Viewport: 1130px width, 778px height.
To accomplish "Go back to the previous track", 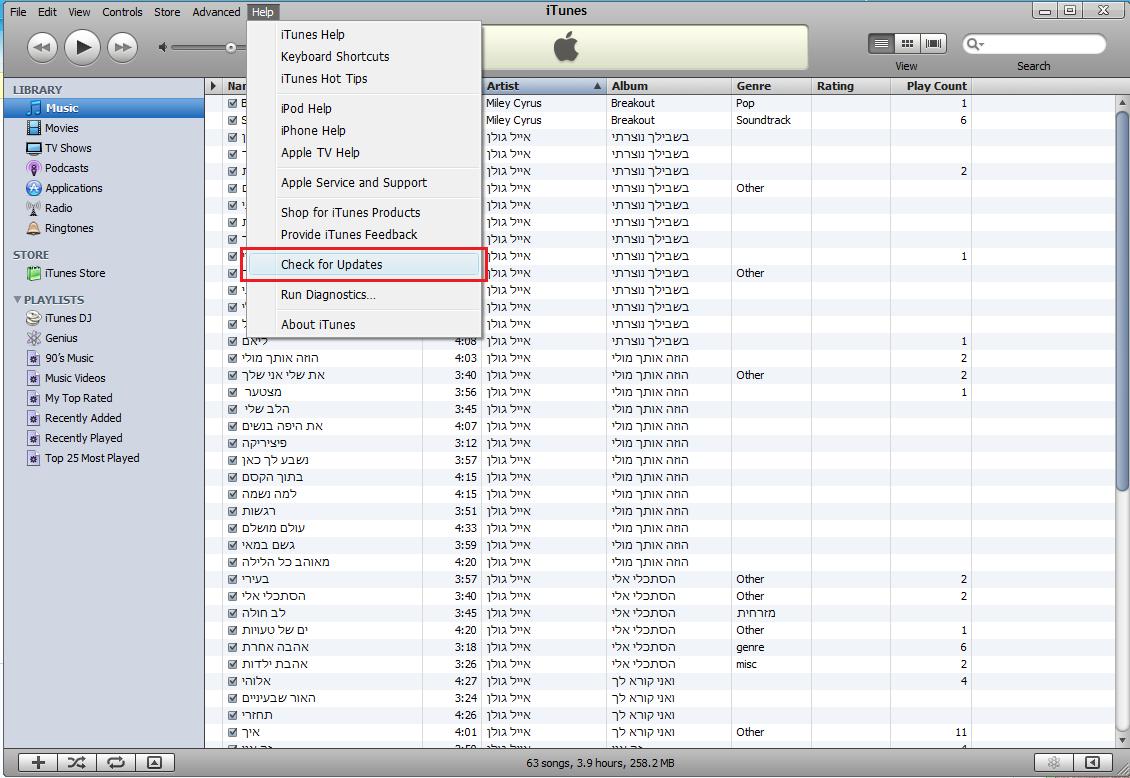I will coord(41,47).
